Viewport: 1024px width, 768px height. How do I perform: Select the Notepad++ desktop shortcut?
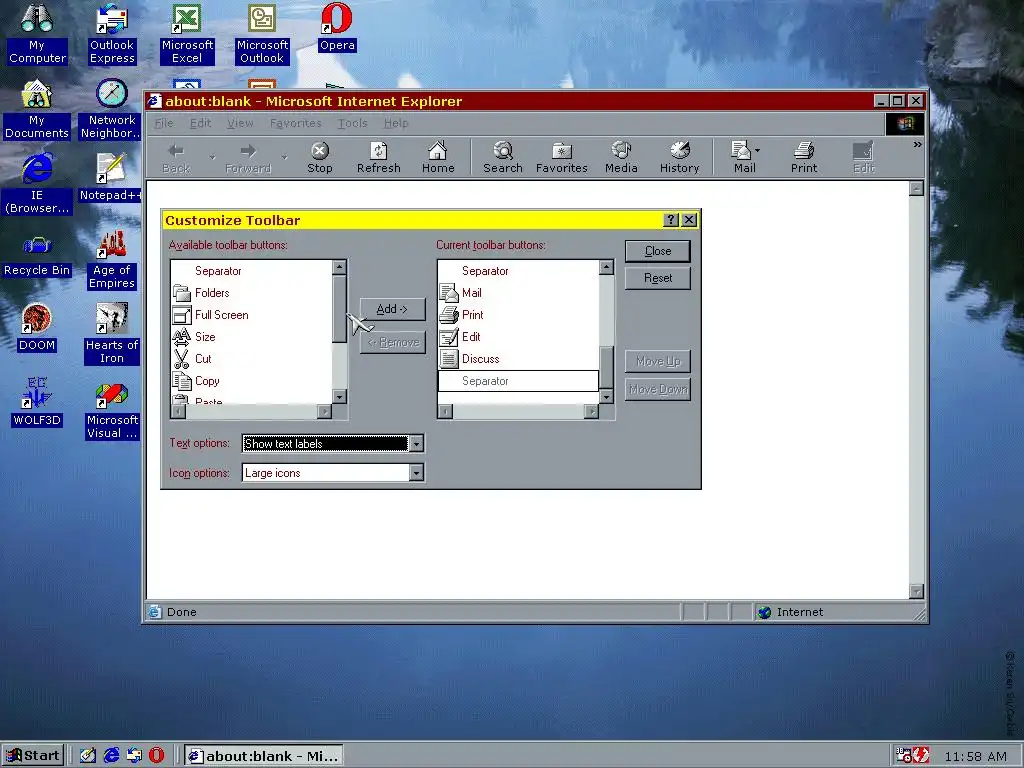click(x=110, y=177)
